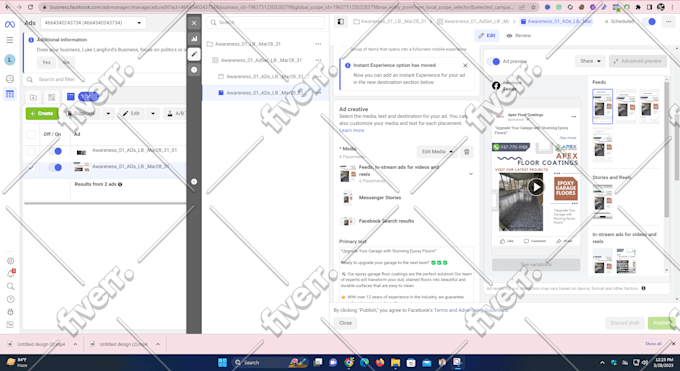Image resolution: width=680 pixels, height=371 pixels.
Task: Select the pencil edit mode icon
Action: click(x=194, y=54)
